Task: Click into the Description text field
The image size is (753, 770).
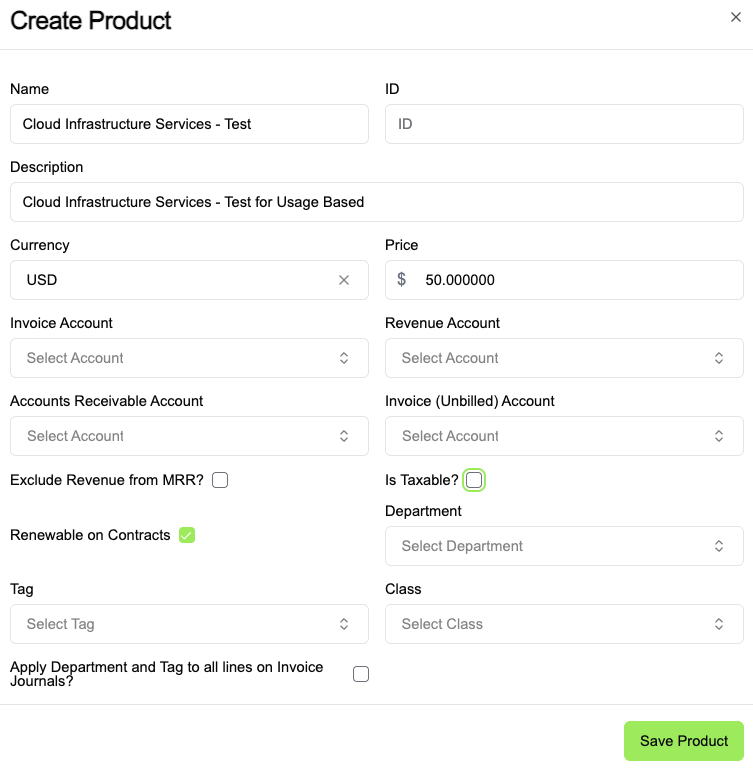Action: (376, 202)
